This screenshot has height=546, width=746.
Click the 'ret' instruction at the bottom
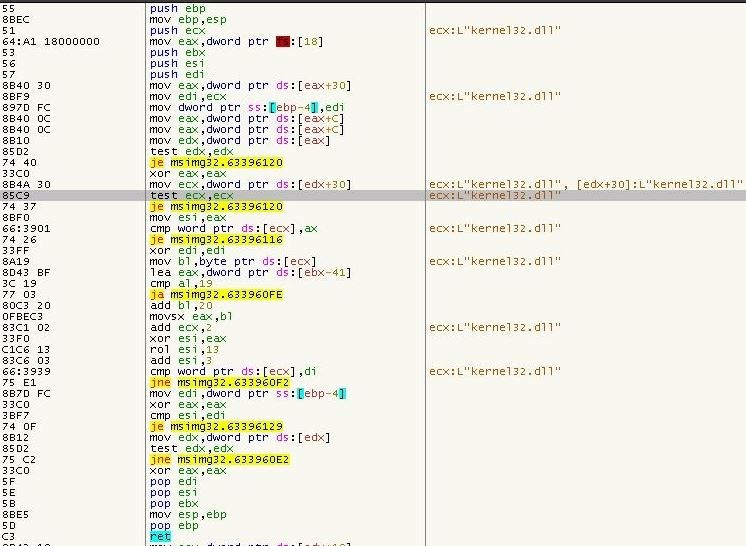(x=160, y=535)
